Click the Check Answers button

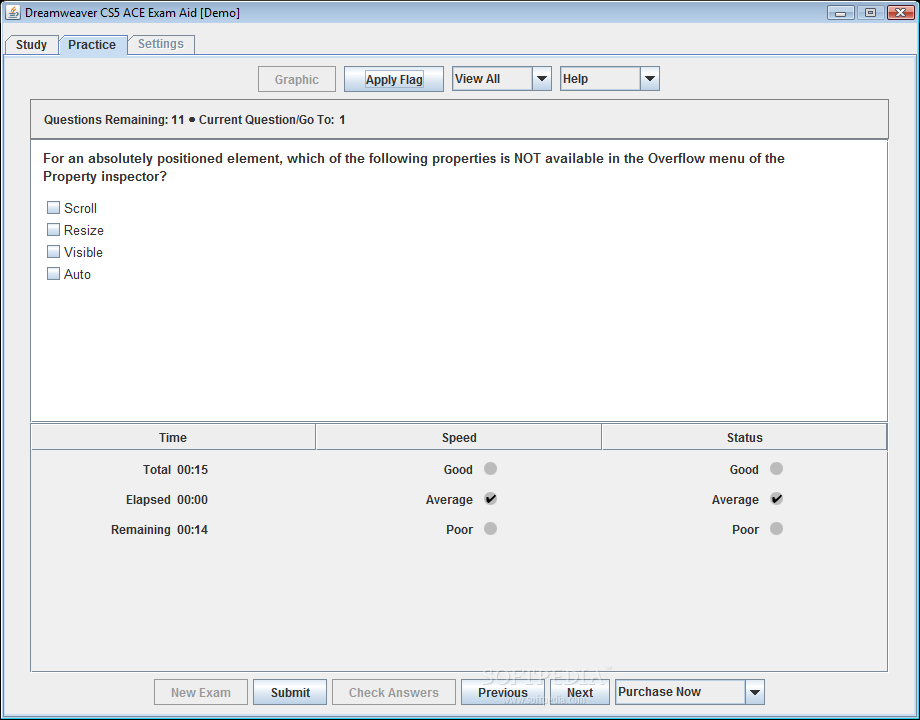click(394, 692)
